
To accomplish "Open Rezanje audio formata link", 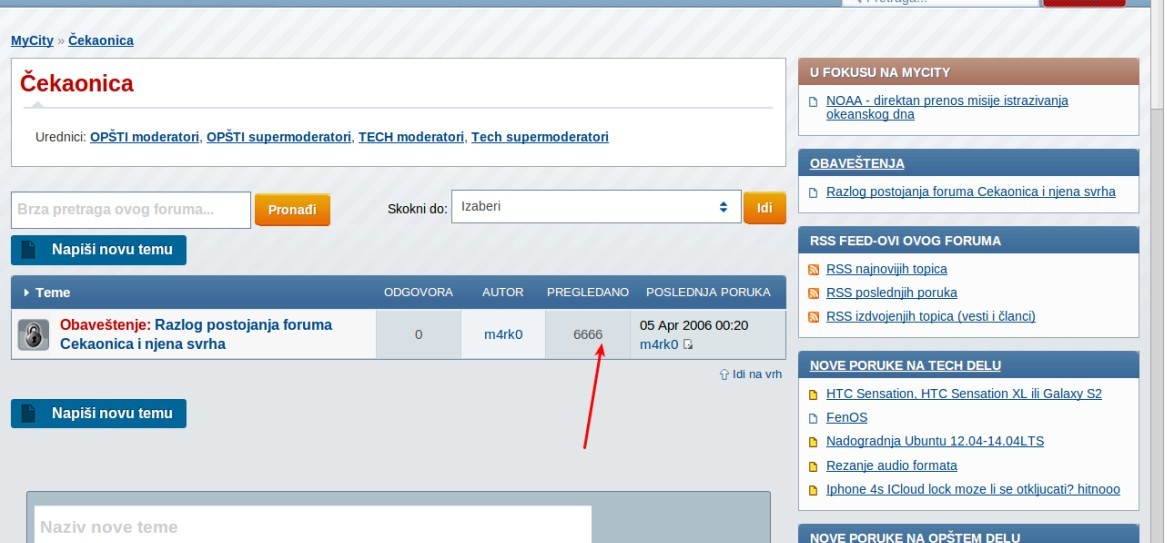I will pos(892,466).
